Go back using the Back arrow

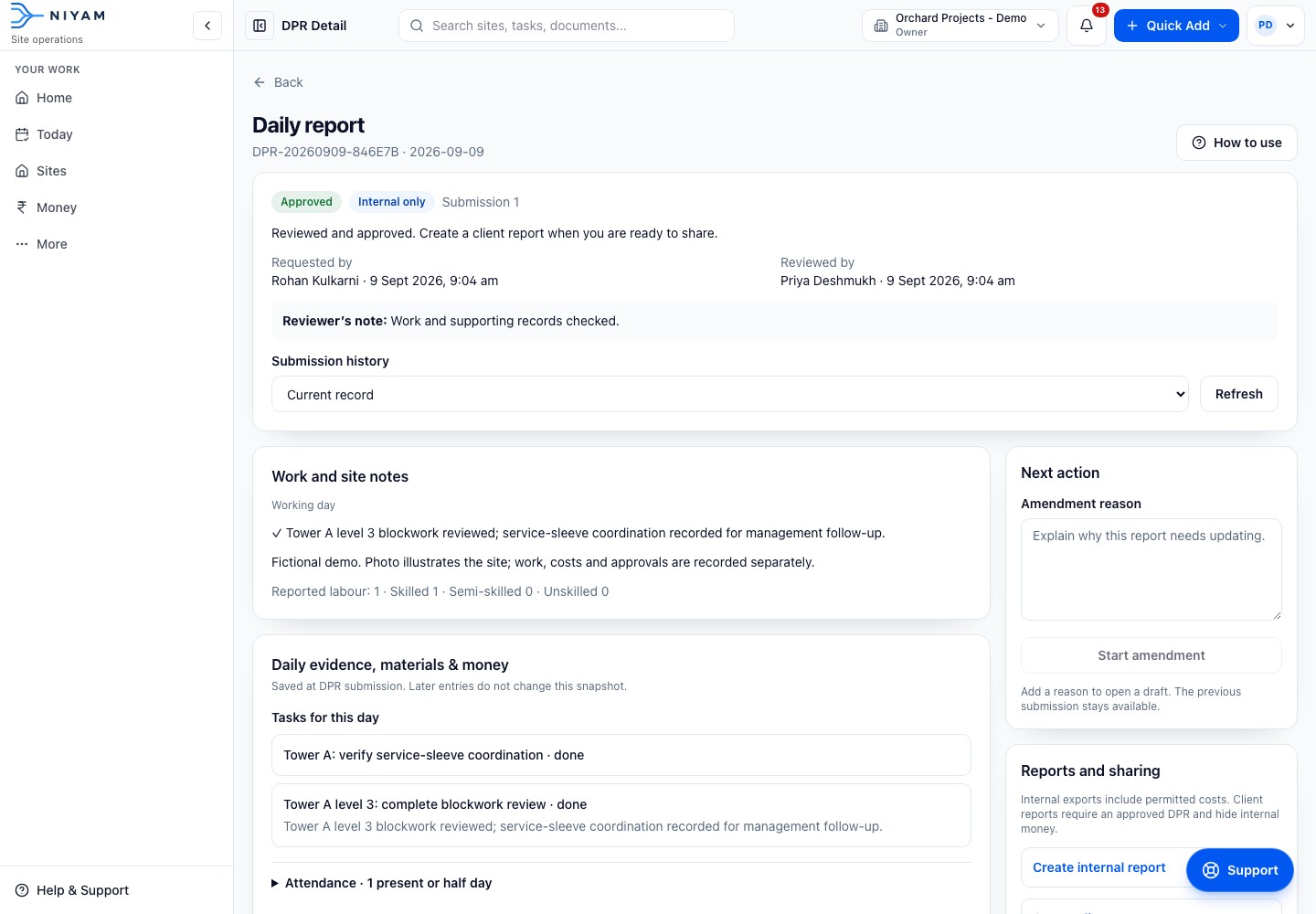278,82
